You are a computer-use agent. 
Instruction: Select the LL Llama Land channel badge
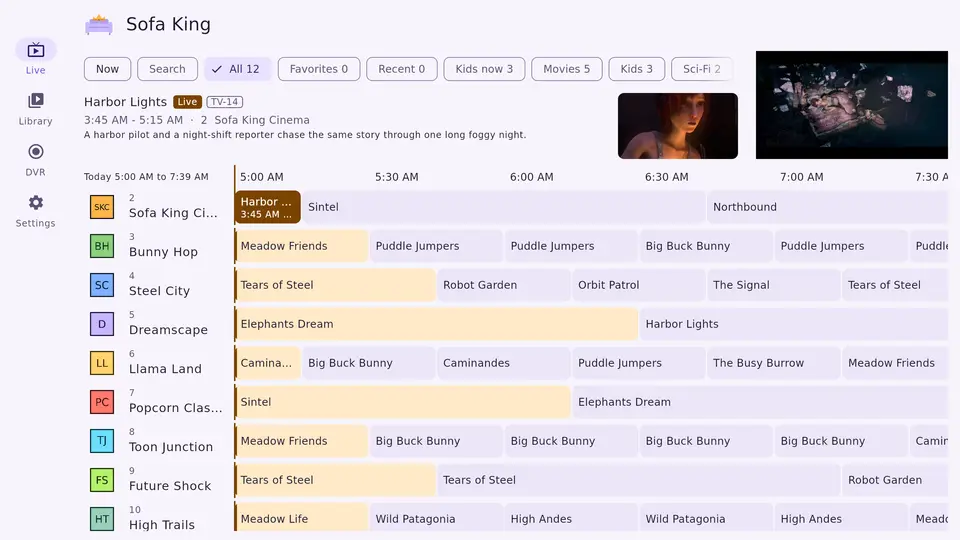coord(102,363)
